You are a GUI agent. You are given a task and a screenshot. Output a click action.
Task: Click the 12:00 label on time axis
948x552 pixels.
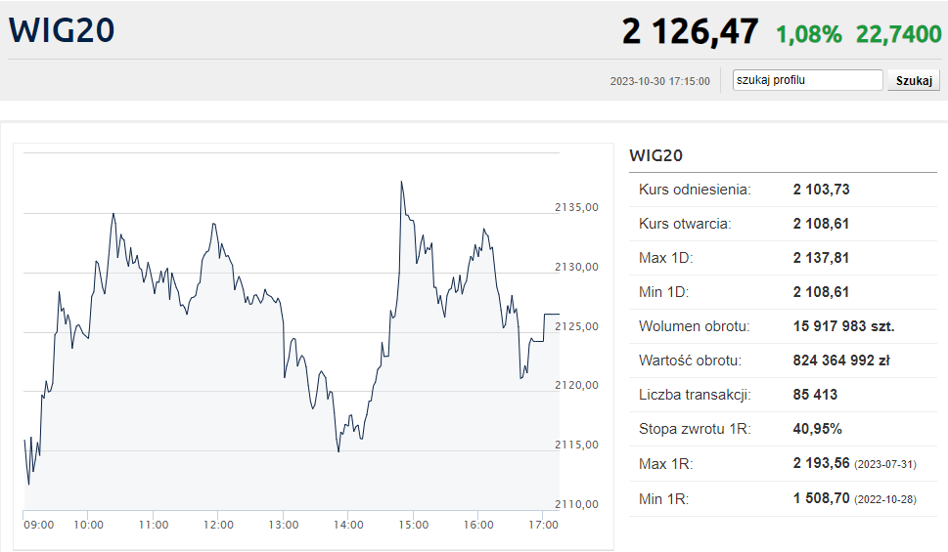[x=218, y=525]
